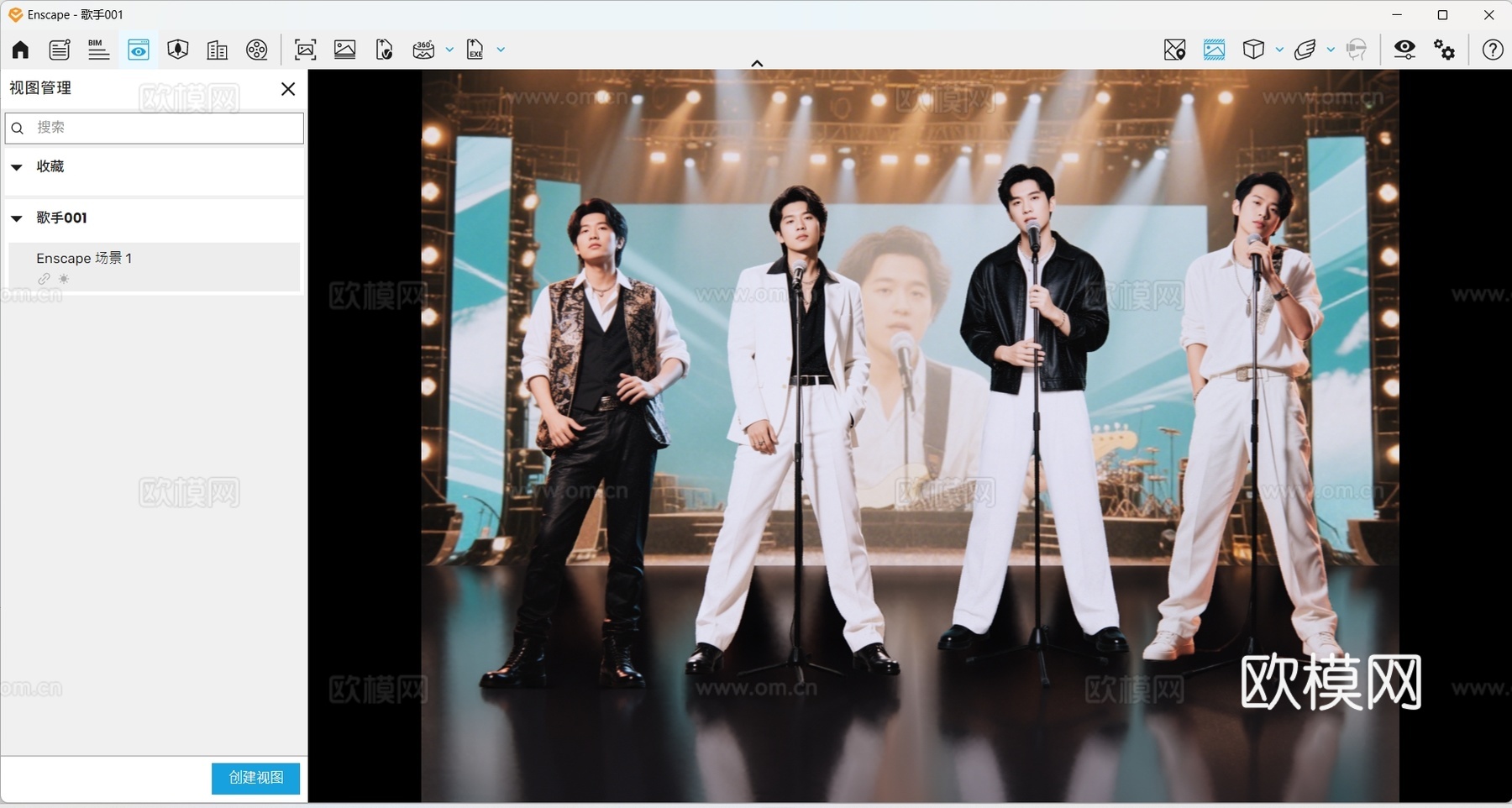Collapse the 收藏 section

17,167
